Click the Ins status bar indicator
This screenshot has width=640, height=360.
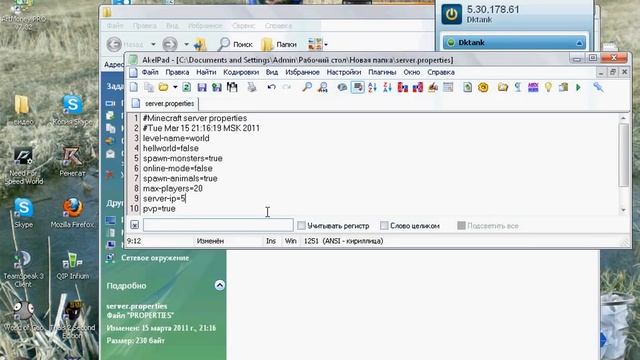pos(271,241)
